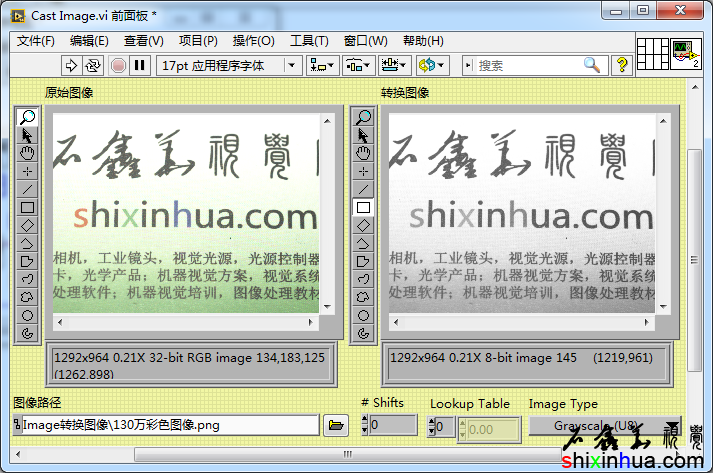This screenshot has height=473, width=713.
Task: Select the Pan hand tool in 原始图像 palette
Action: point(27,153)
